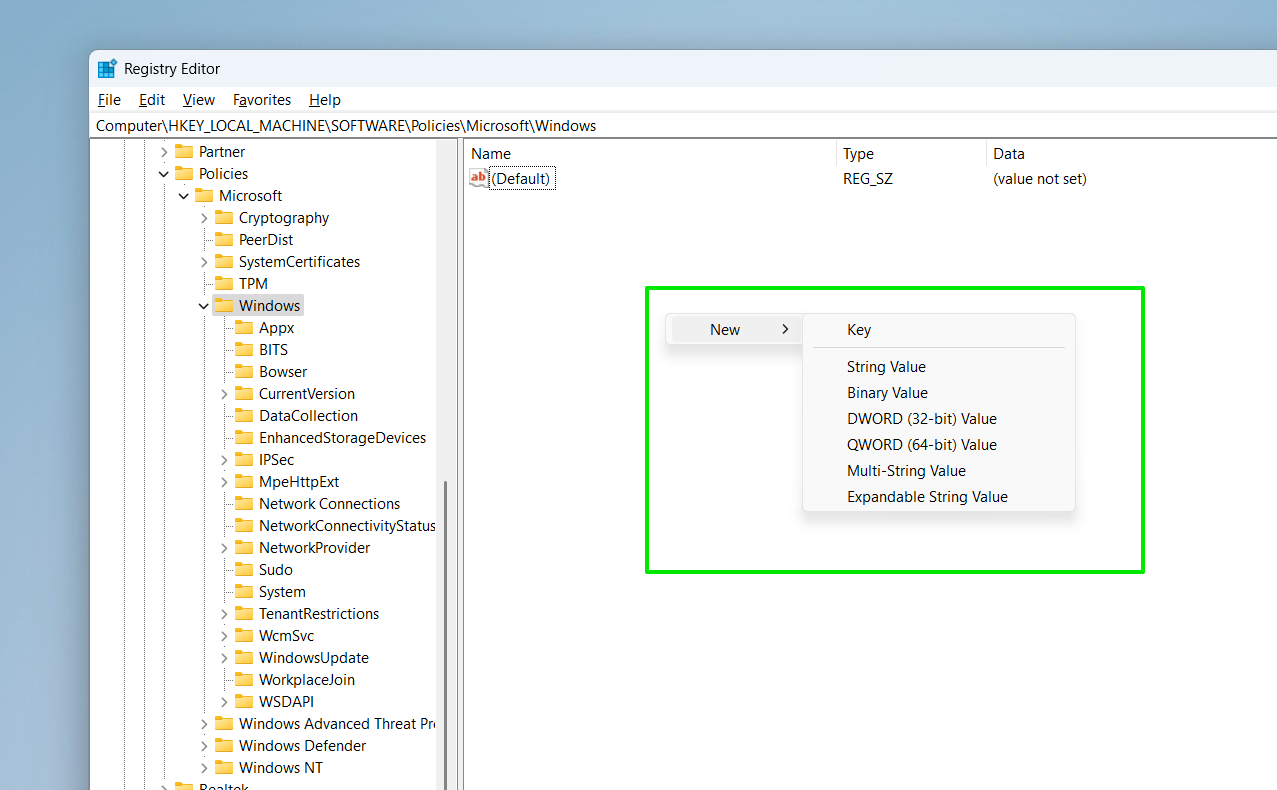Click the Partner folder icon
1277x790 pixels.
tap(184, 152)
